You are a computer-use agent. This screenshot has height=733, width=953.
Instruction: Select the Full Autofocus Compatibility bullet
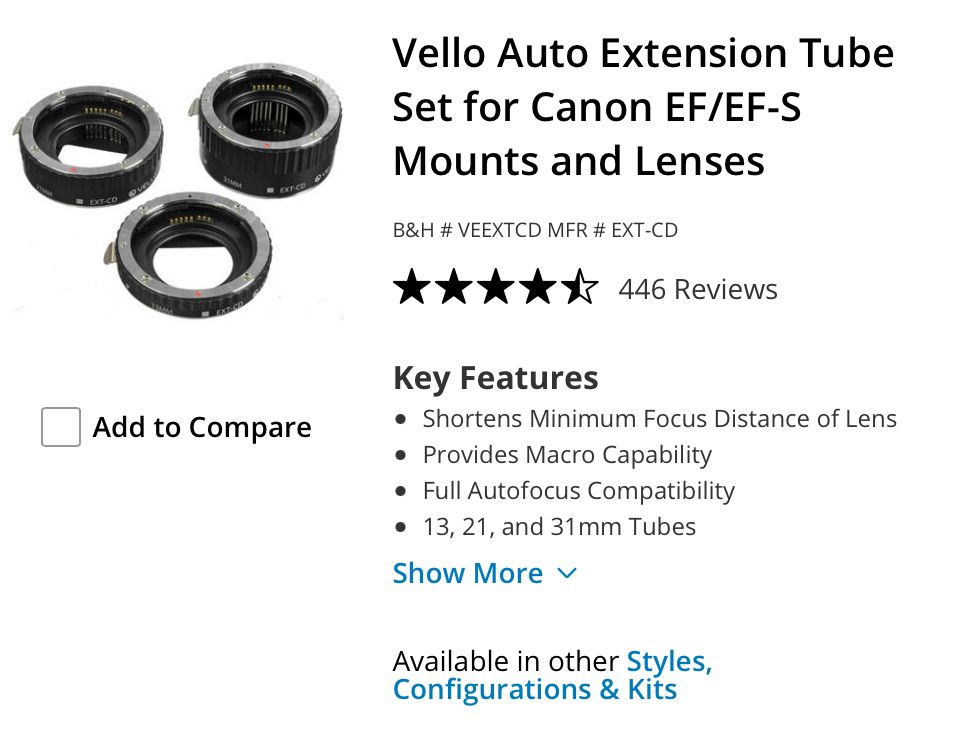tap(578, 491)
